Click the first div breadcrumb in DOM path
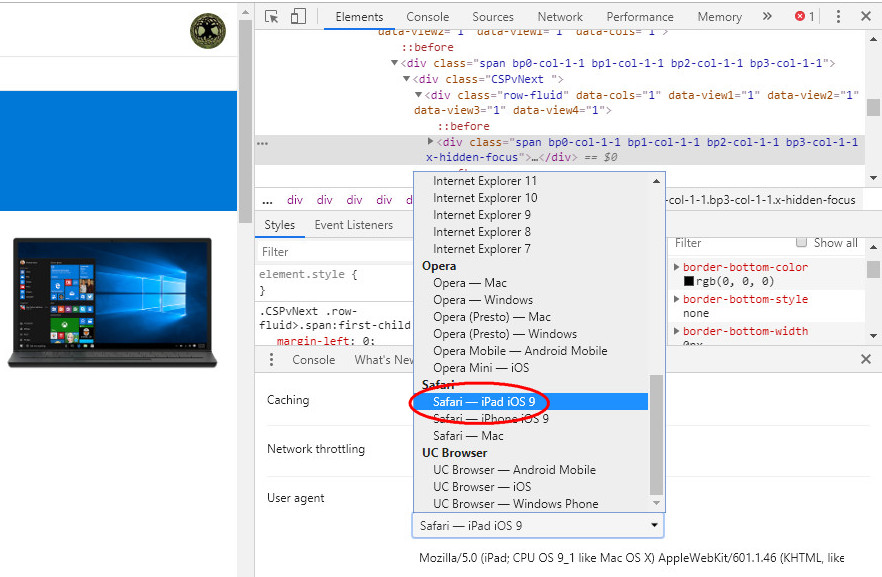This screenshot has height=577, width=882. coord(295,200)
